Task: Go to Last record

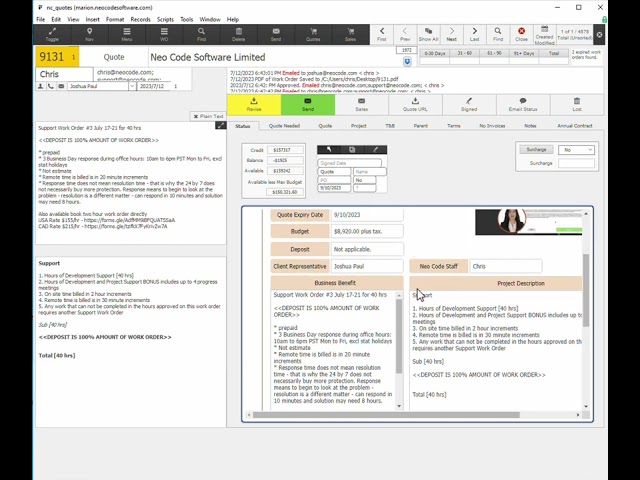Action: (475, 34)
